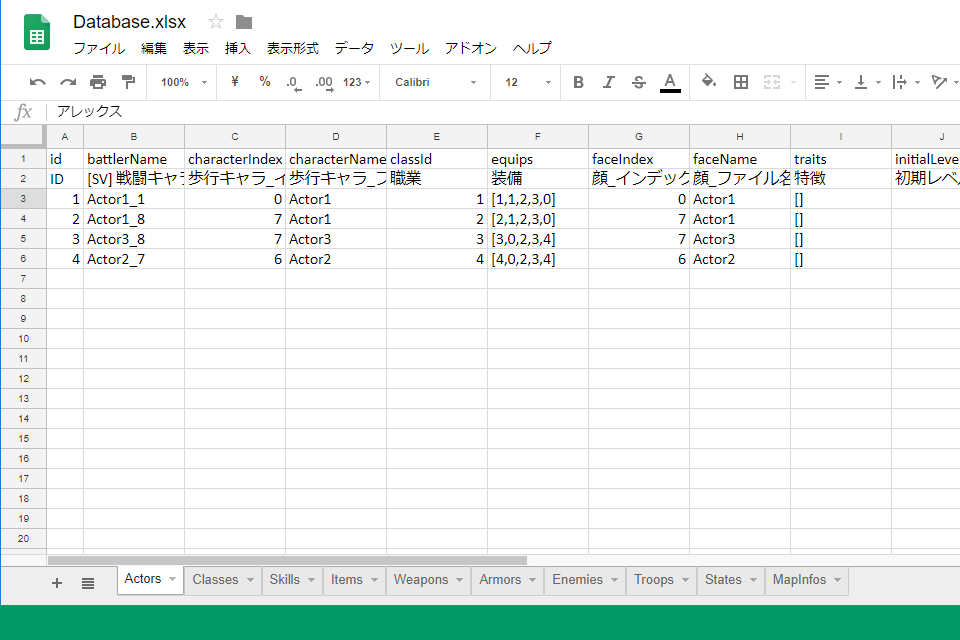The height and width of the screenshot is (640, 960).
Task: Open the borders menu icon
Action: tap(741, 82)
